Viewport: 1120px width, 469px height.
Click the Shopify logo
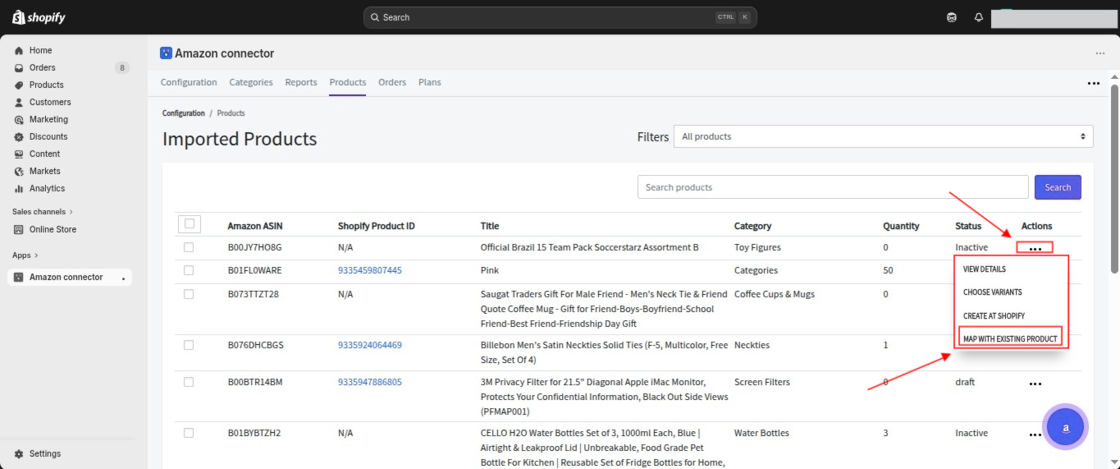[39, 17]
